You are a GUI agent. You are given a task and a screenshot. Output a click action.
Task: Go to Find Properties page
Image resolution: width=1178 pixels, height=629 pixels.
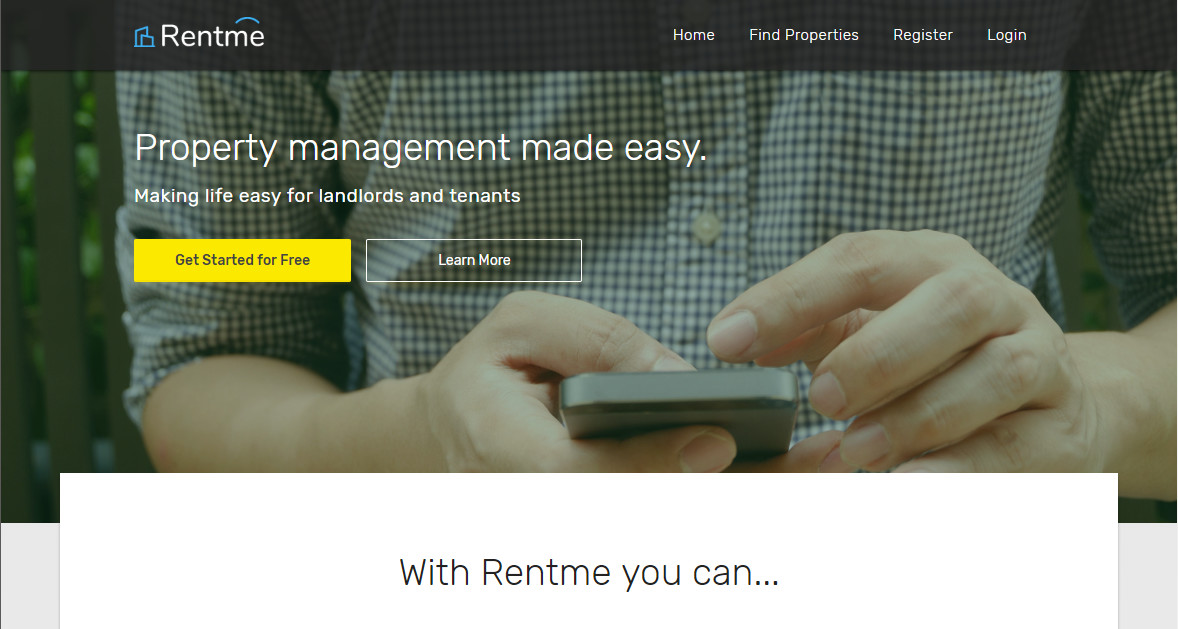803,35
